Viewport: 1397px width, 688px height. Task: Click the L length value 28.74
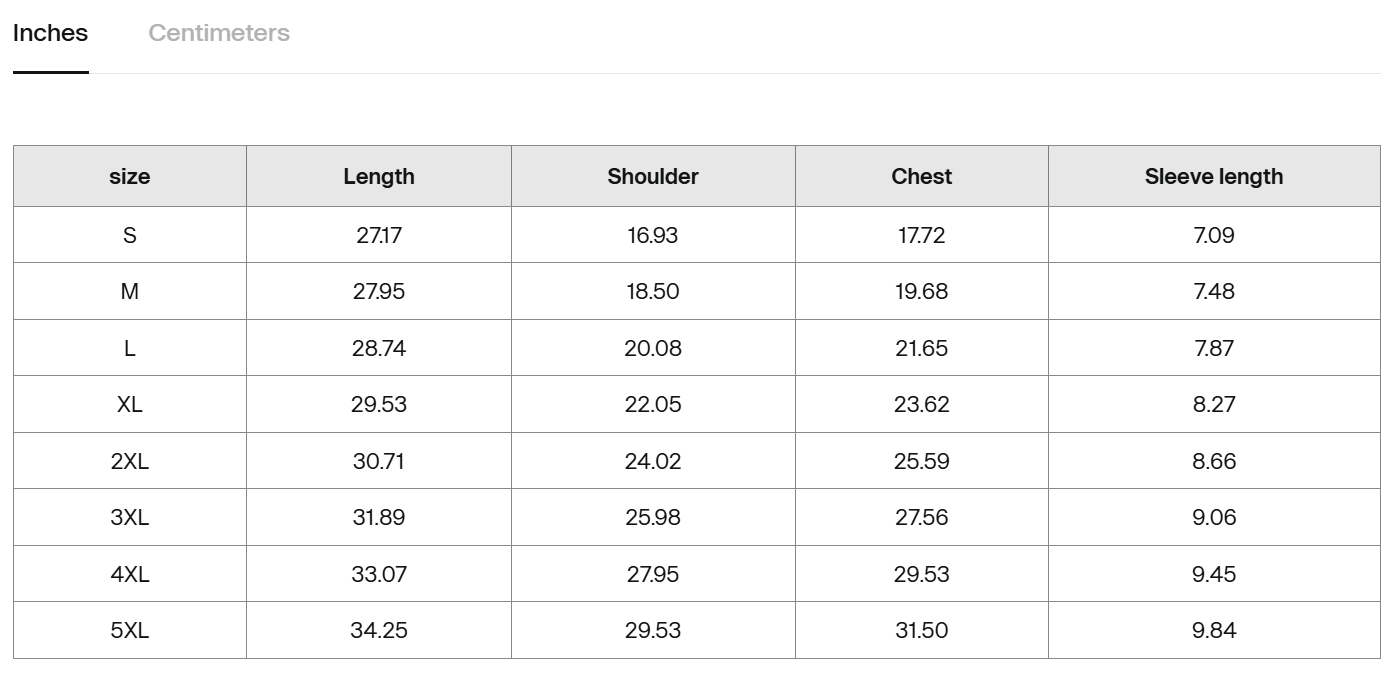point(379,348)
